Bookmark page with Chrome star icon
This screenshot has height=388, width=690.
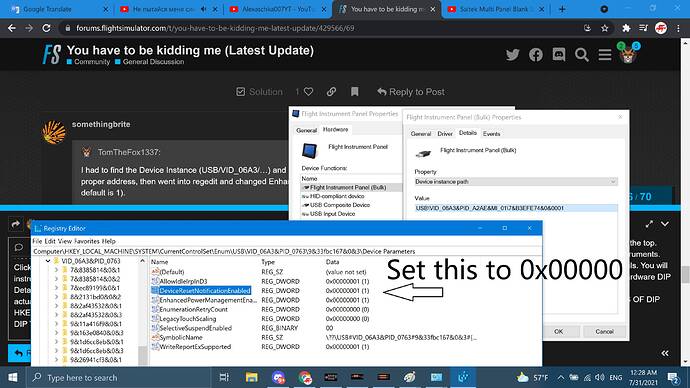[x=605, y=28]
